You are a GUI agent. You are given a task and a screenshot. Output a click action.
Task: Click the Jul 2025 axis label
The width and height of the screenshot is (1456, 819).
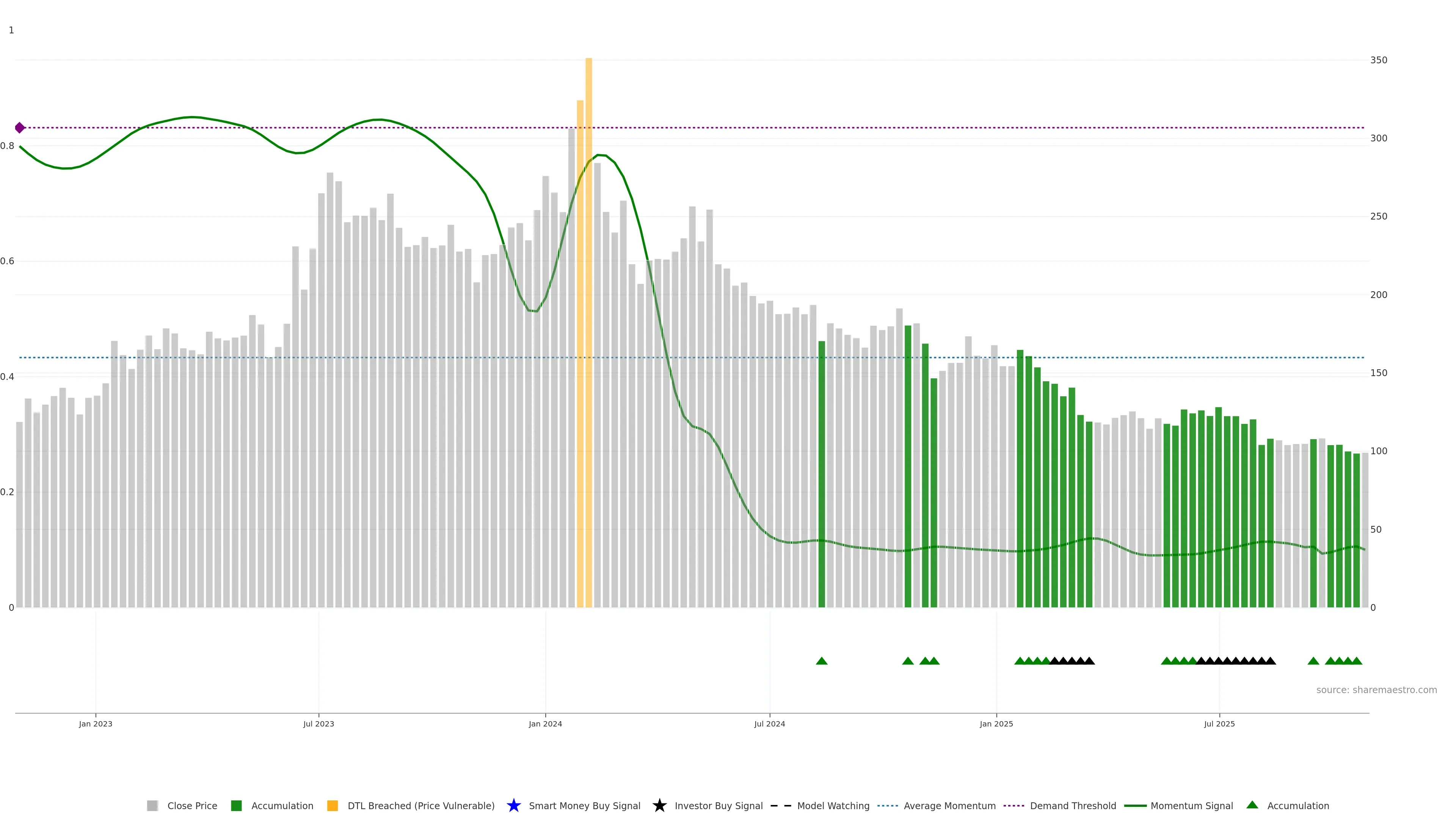(1219, 724)
